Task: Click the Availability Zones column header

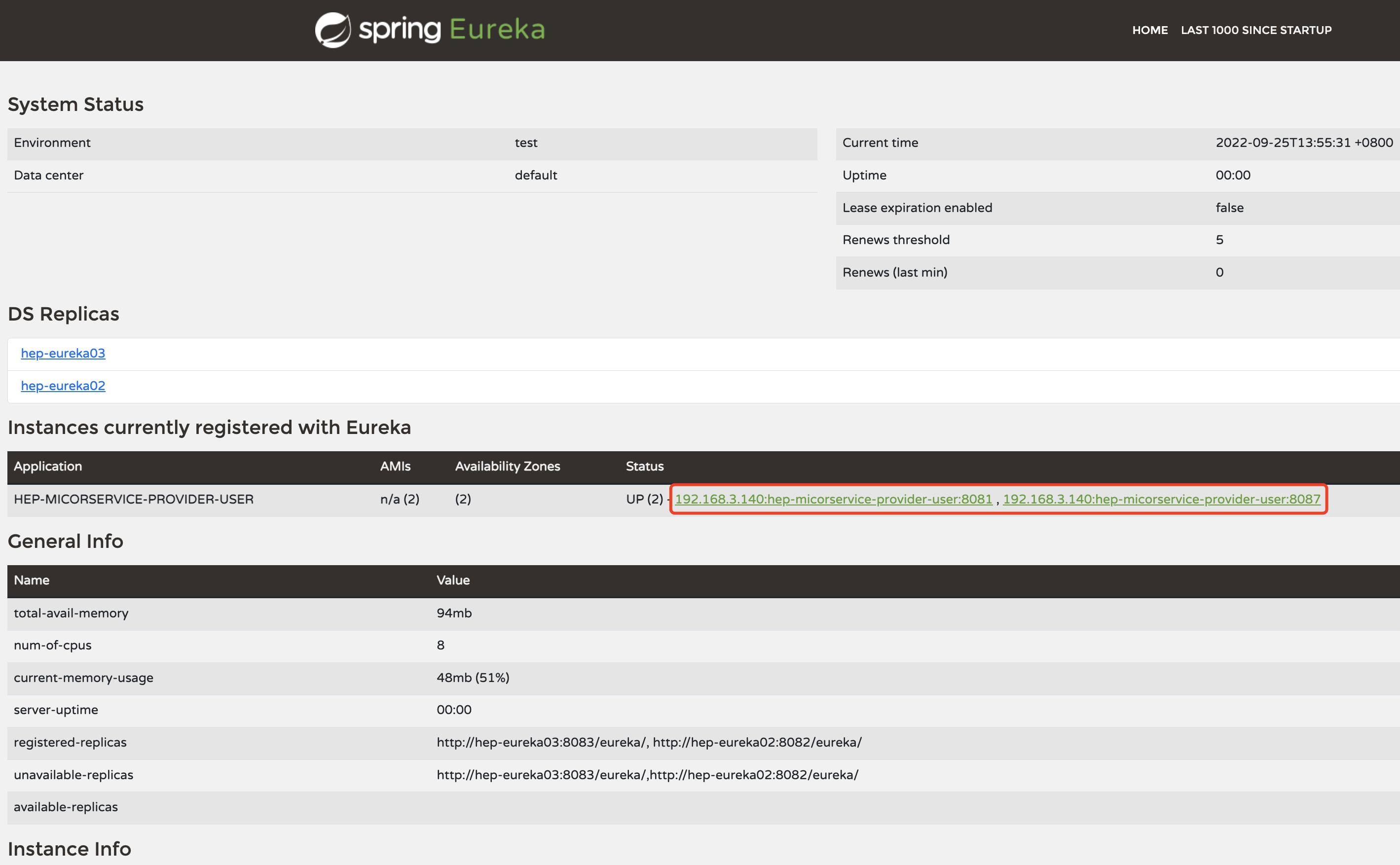Action: (x=507, y=466)
